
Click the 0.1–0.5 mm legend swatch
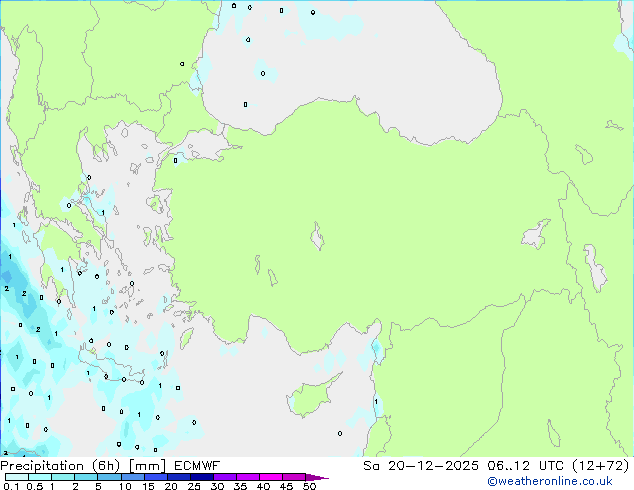(17, 477)
